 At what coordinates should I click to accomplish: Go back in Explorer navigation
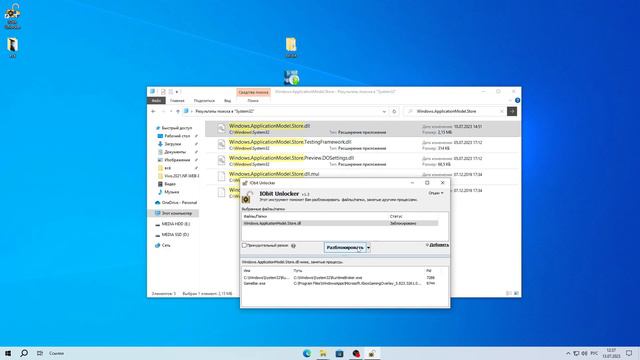tap(153, 111)
